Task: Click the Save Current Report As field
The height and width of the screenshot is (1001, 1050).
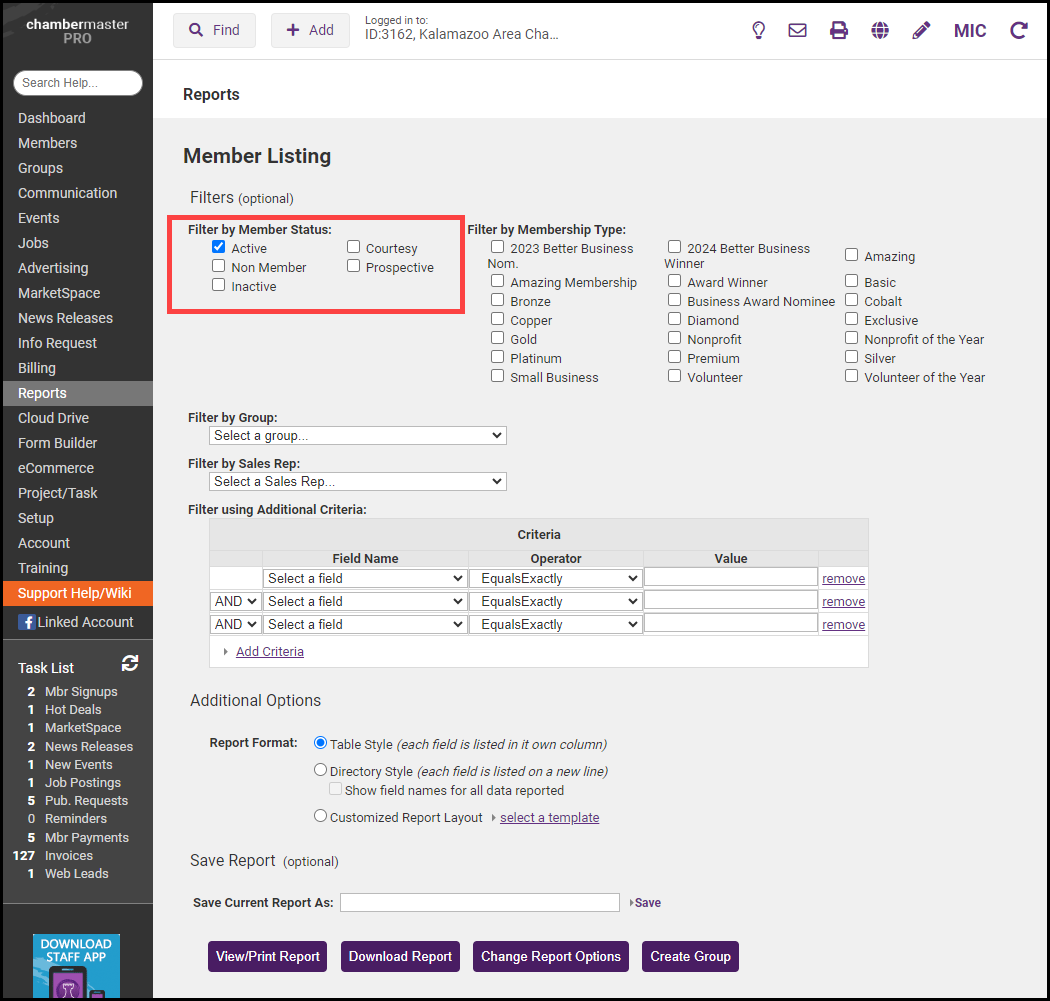Action: point(479,902)
